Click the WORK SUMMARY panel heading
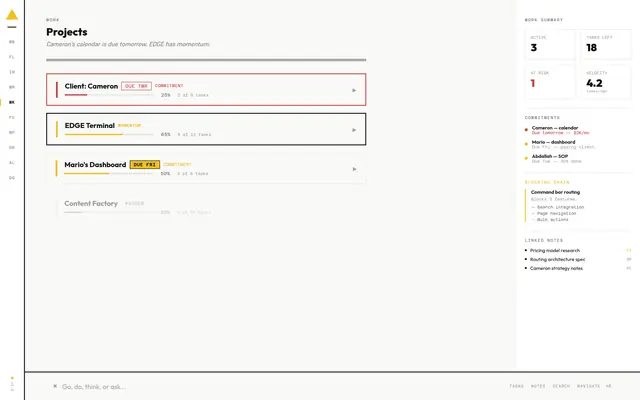The image size is (640, 400). (x=544, y=20)
